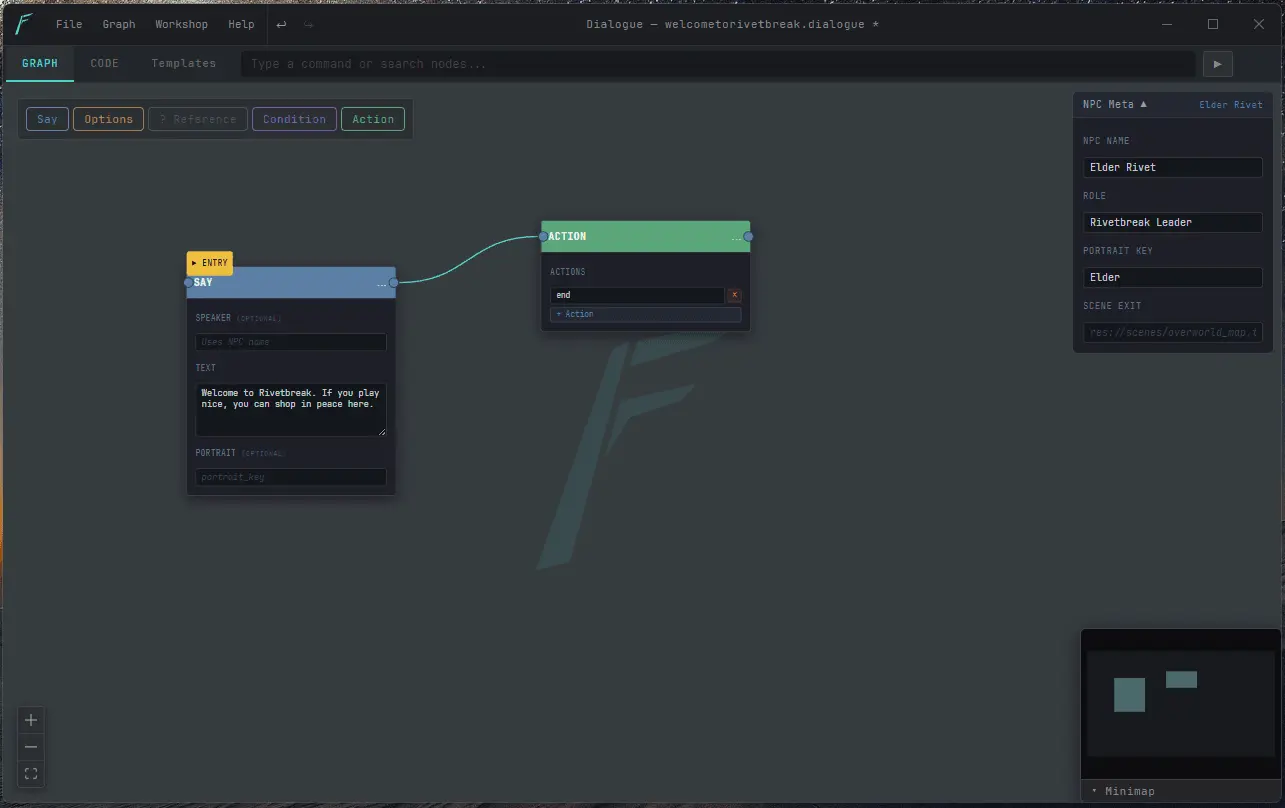Open the File menu
Image resolution: width=1285 pixels, height=808 pixels.
69,24
